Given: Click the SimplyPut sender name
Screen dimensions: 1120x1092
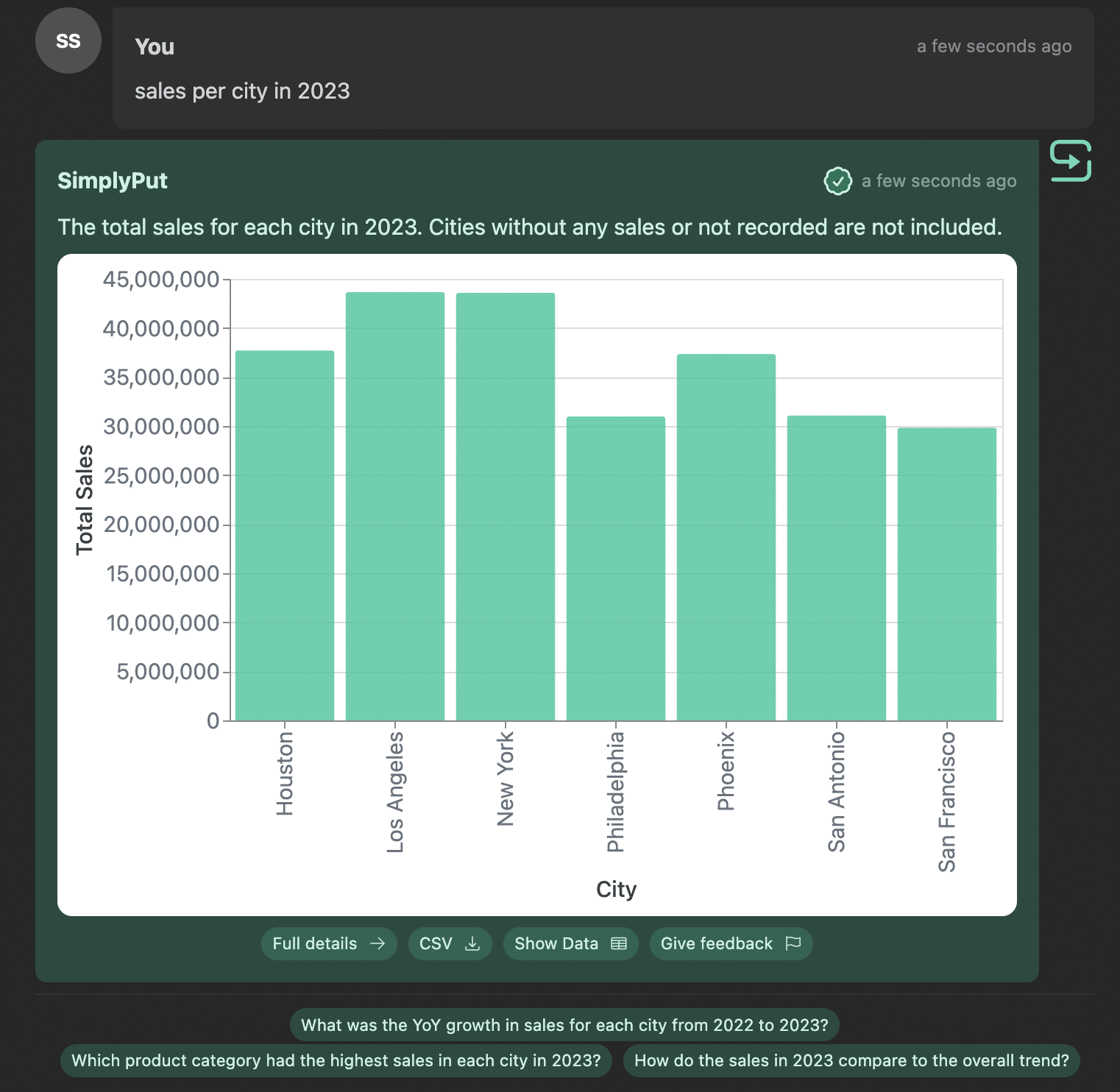Looking at the screenshot, I should click(113, 180).
